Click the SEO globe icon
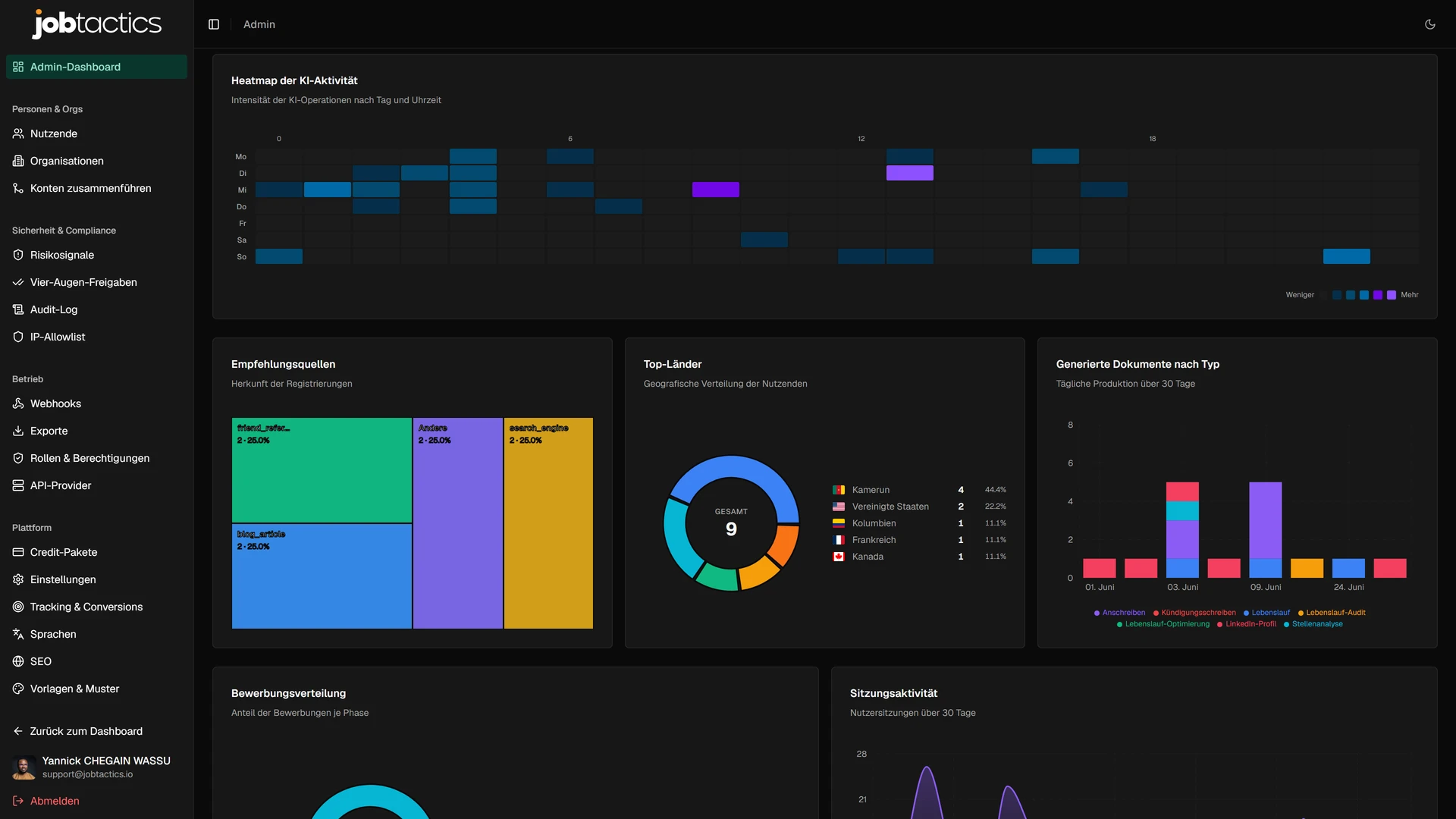The height and width of the screenshot is (819, 1456). pos(18,661)
